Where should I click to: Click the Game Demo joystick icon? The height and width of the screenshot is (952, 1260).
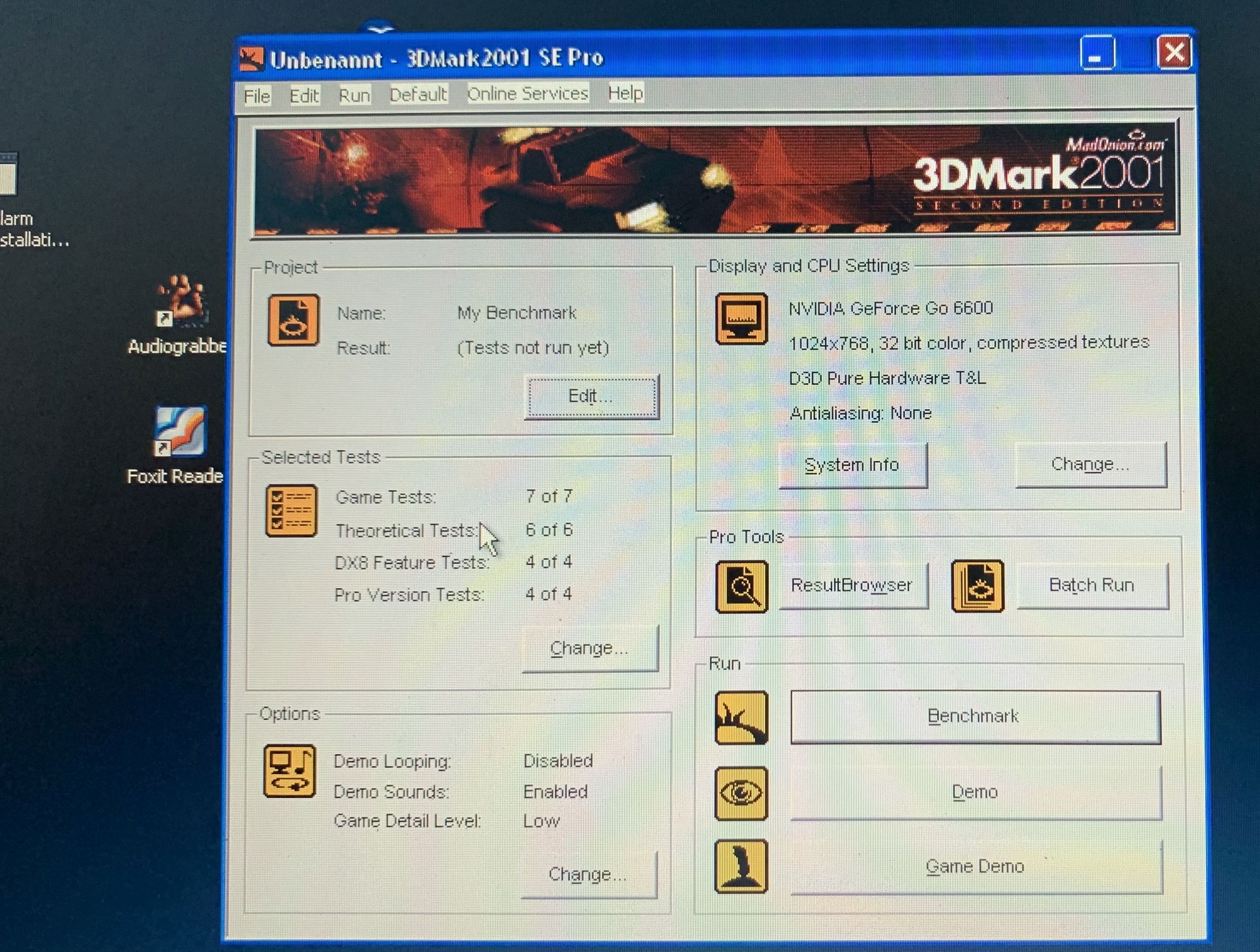coord(741,866)
